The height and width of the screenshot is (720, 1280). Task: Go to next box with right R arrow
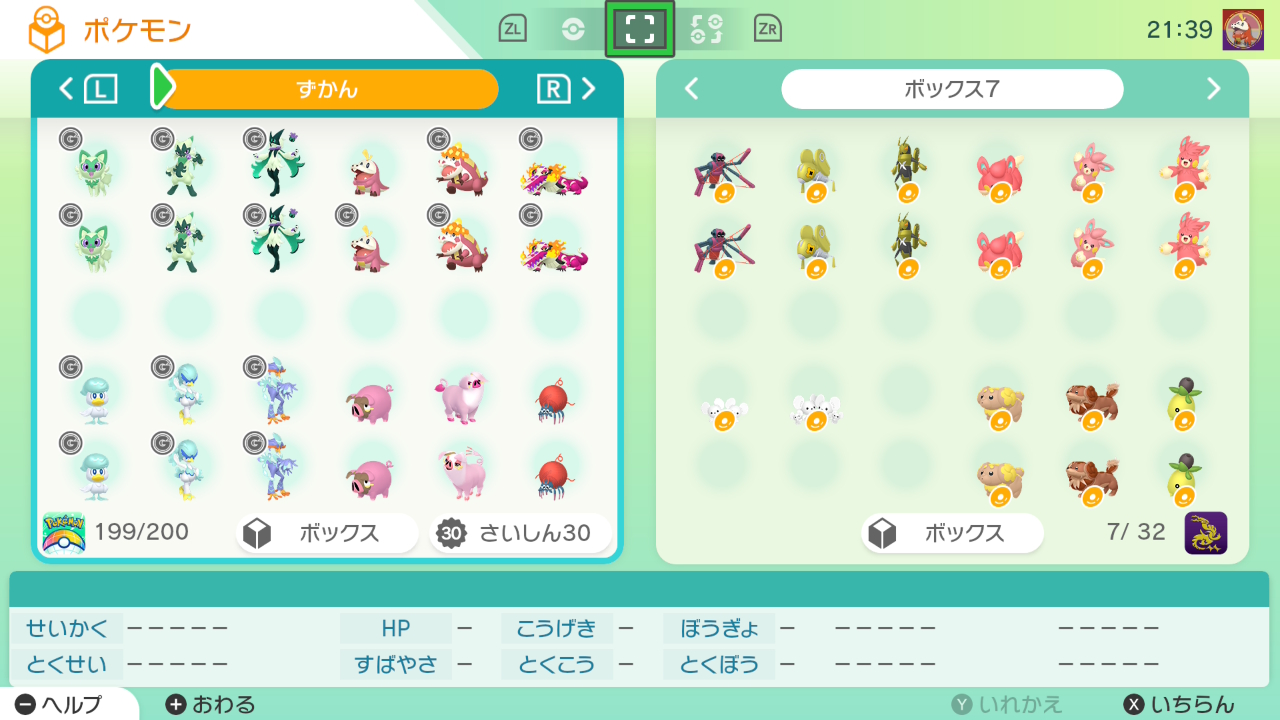(566, 89)
